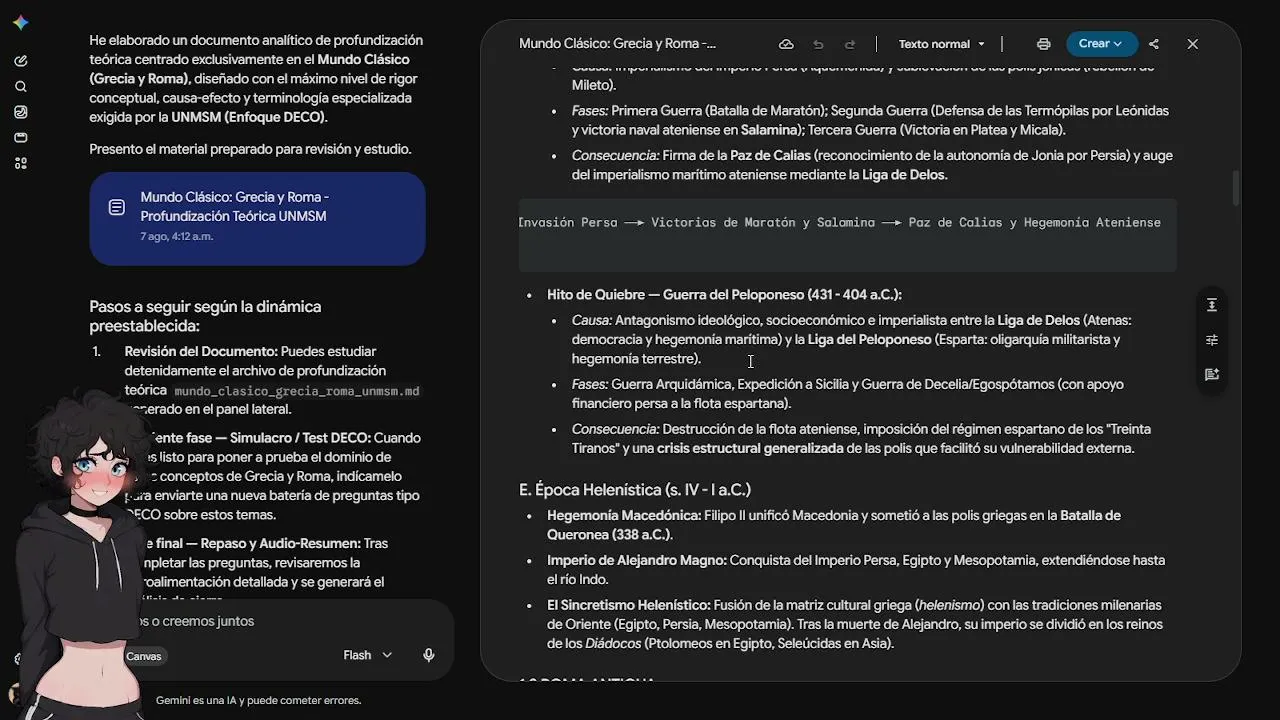Click Imperio de Alejandro Magno label
1280x720 pixels.
[637, 561]
